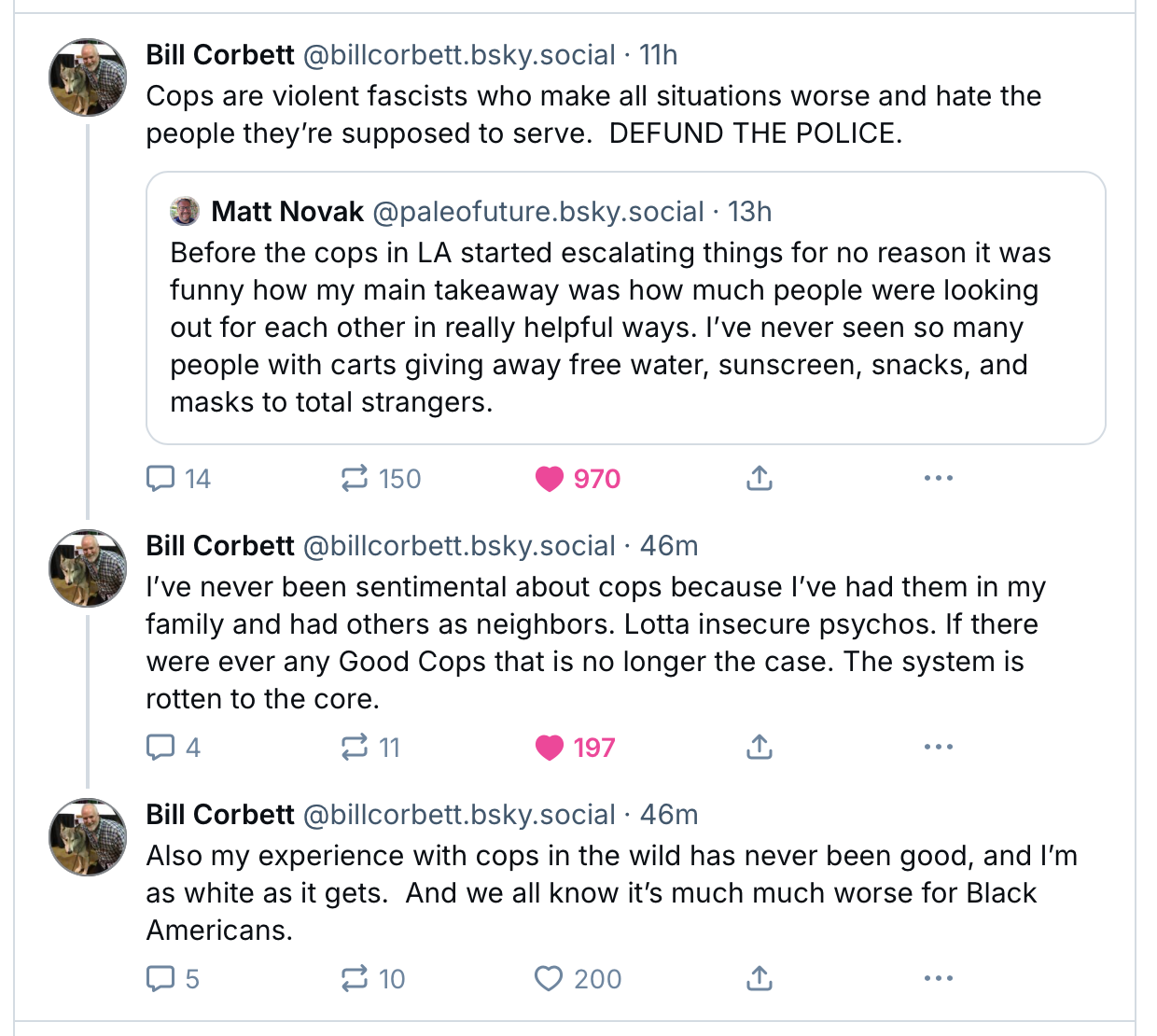Repost the post with 10 reposts

[373, 979]
